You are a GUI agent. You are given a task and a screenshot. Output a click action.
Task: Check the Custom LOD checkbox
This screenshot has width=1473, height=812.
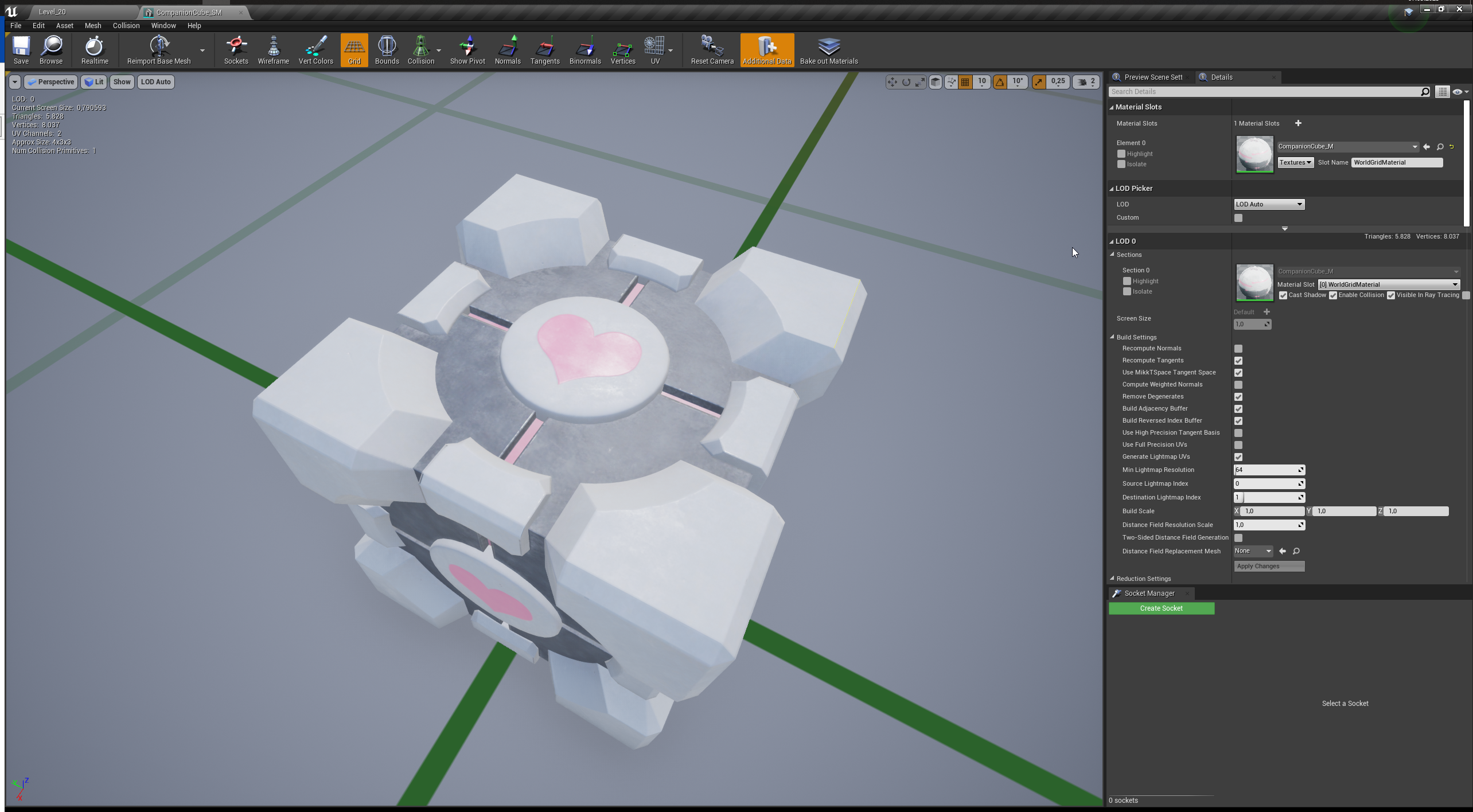1238,218
